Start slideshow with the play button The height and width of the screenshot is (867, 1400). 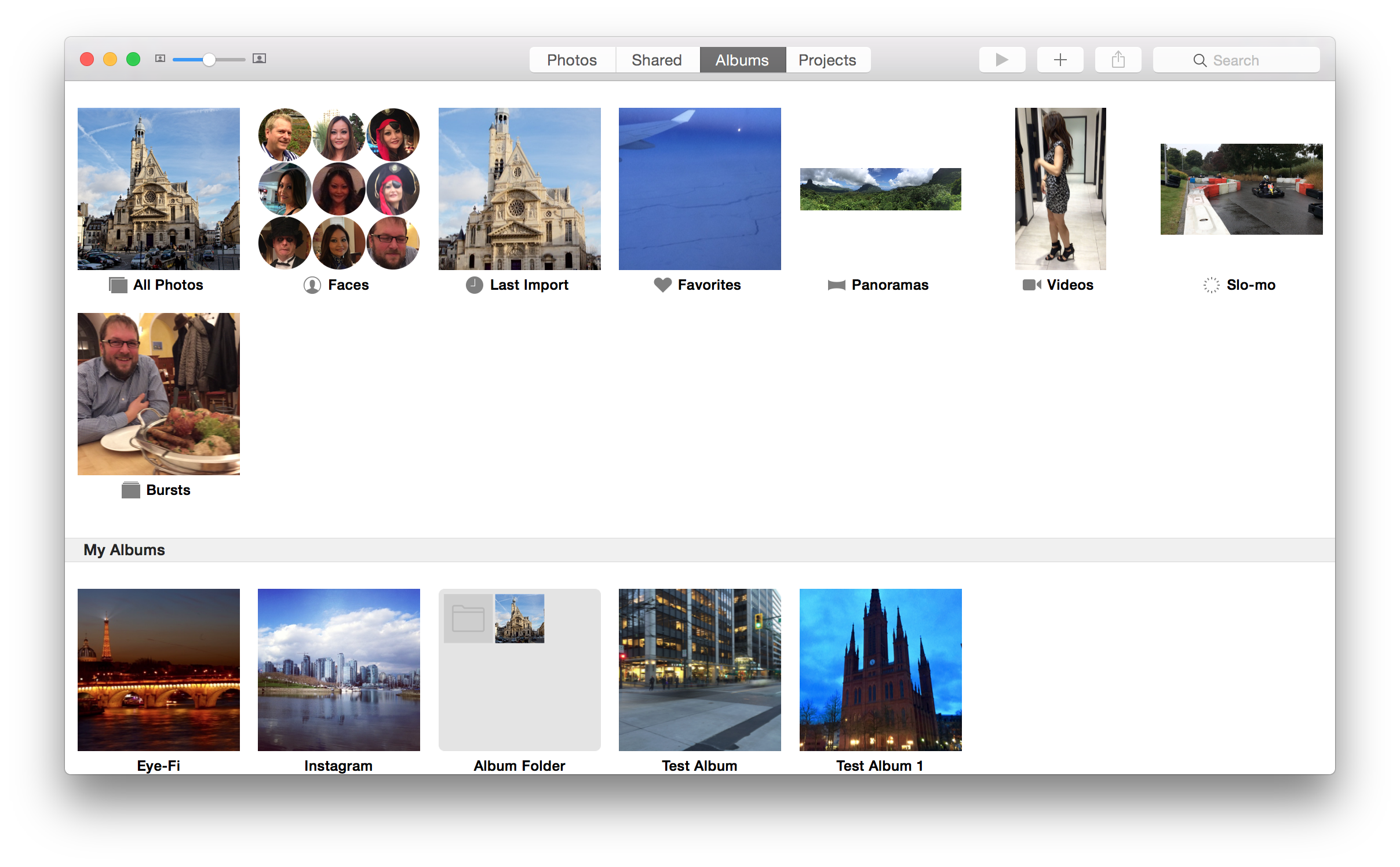point(1002,60)
